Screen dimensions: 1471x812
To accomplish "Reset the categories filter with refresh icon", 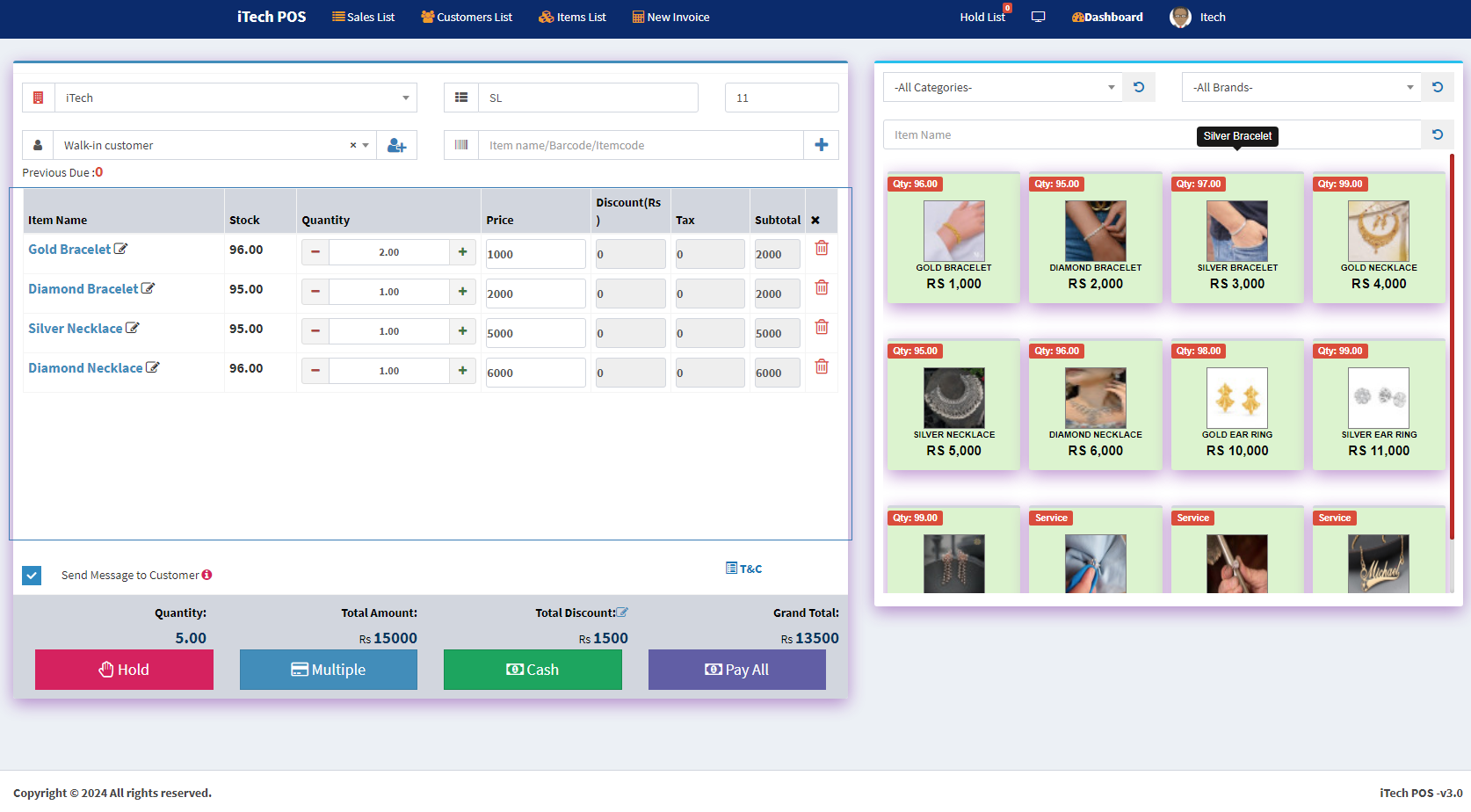I will coord(1139,88).
